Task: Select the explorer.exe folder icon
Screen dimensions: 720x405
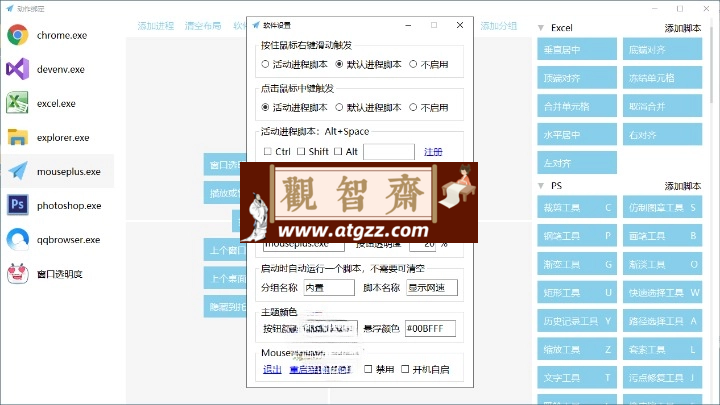Action: point(18,137)
